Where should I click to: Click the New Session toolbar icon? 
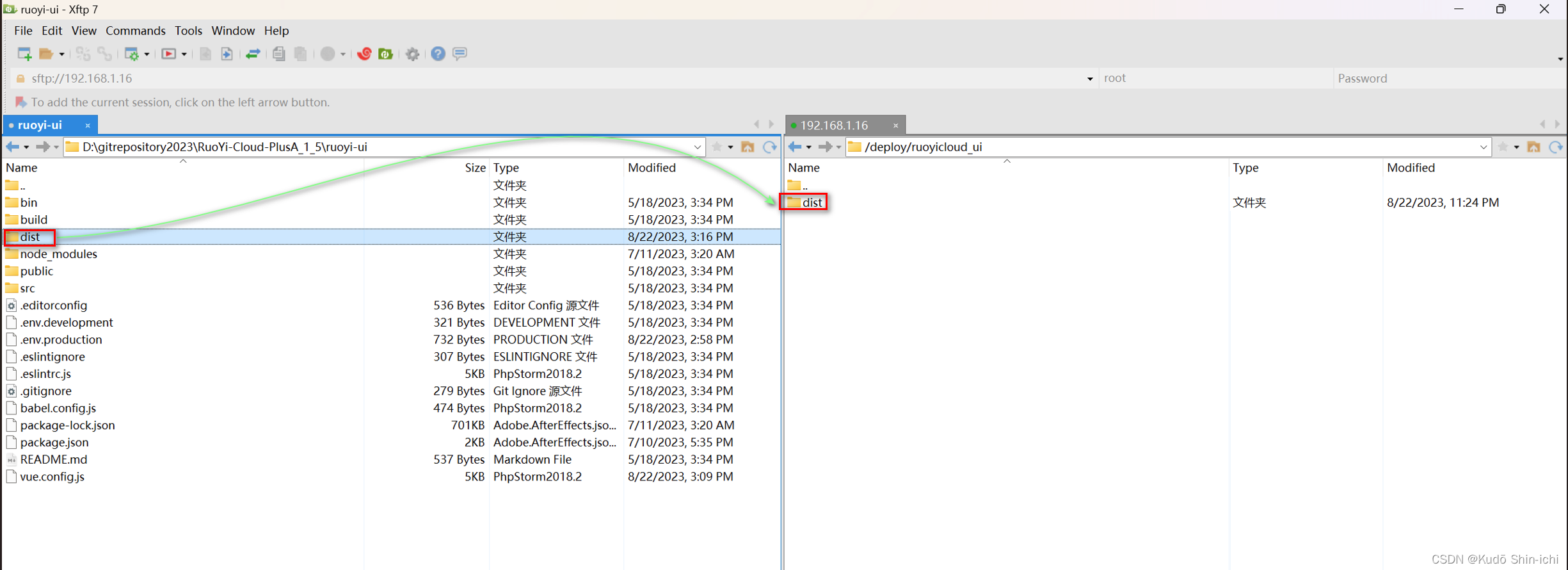point(24,54)
